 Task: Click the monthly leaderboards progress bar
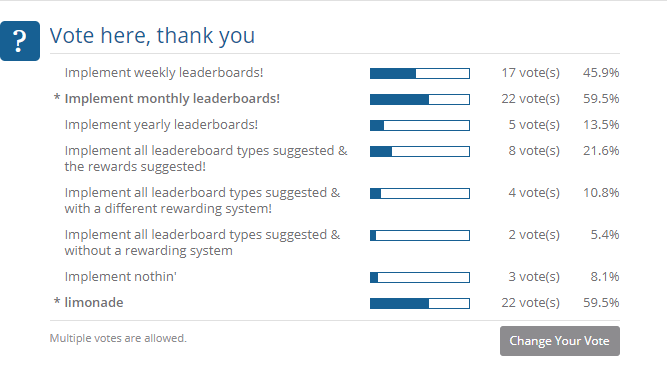click(x=420, y=100)
